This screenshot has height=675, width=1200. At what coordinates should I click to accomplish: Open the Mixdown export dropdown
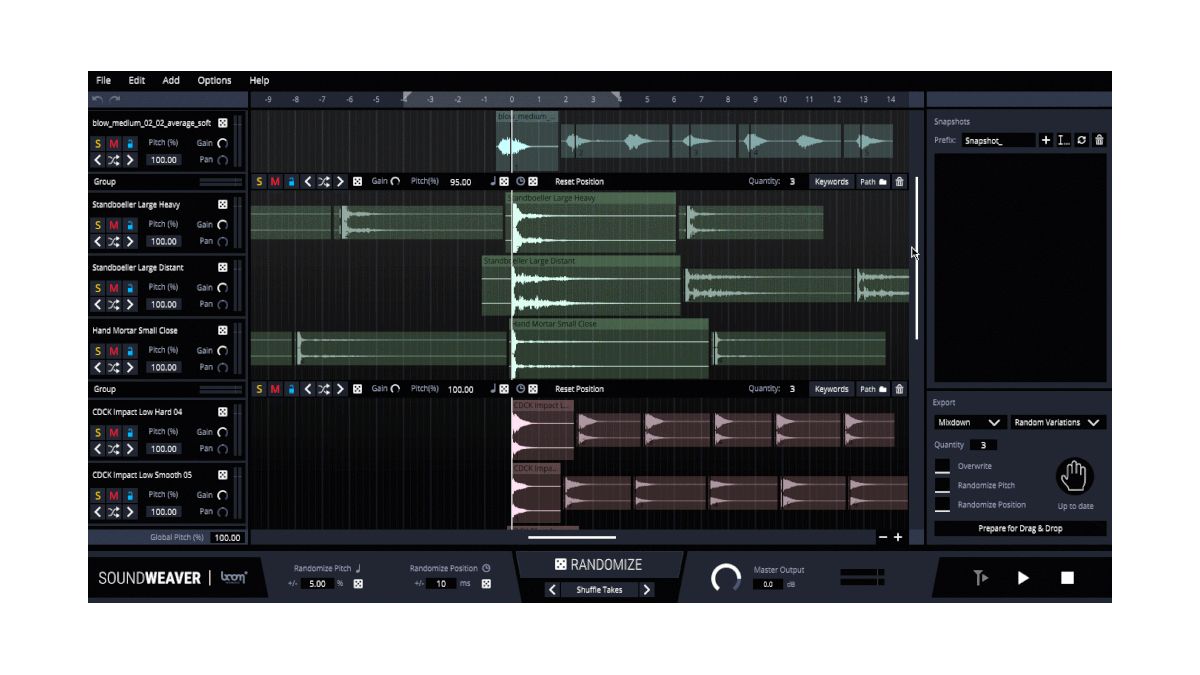(x=967, y=422)
